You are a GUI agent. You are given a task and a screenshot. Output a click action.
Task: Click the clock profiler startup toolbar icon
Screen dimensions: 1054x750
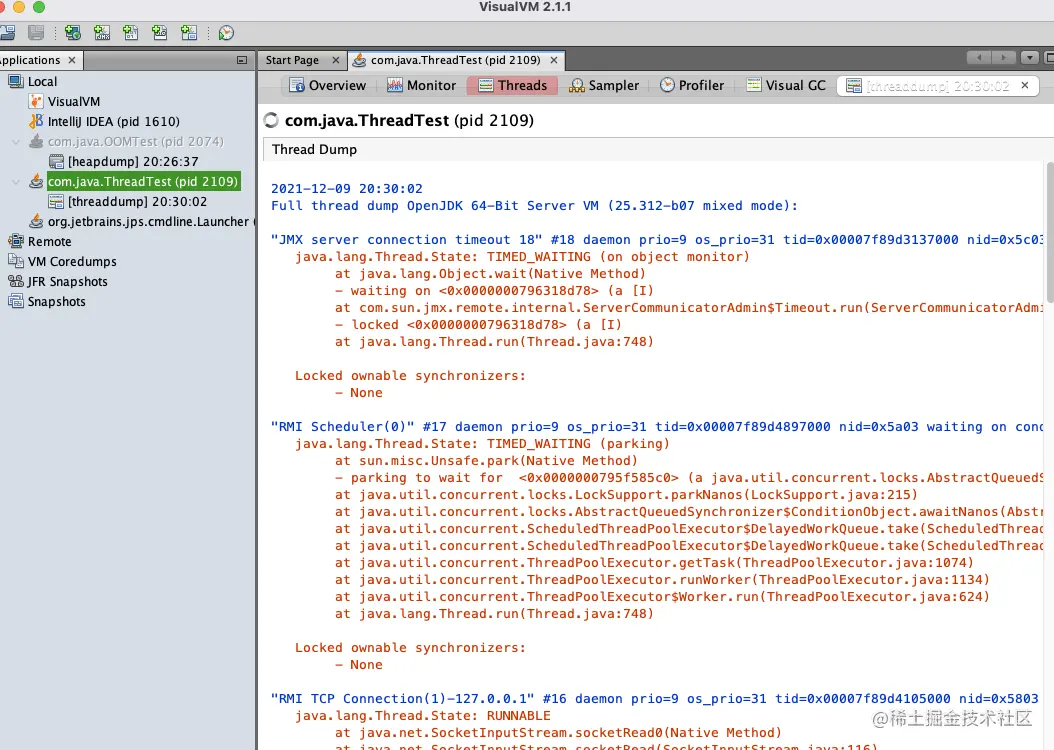[227, 33]
